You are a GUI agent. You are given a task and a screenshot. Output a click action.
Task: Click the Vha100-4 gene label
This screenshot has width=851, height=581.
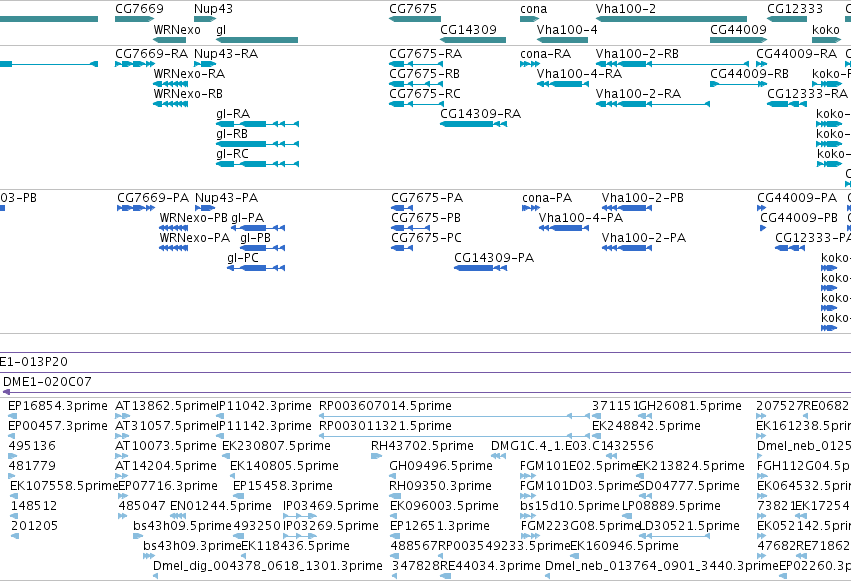567,29
